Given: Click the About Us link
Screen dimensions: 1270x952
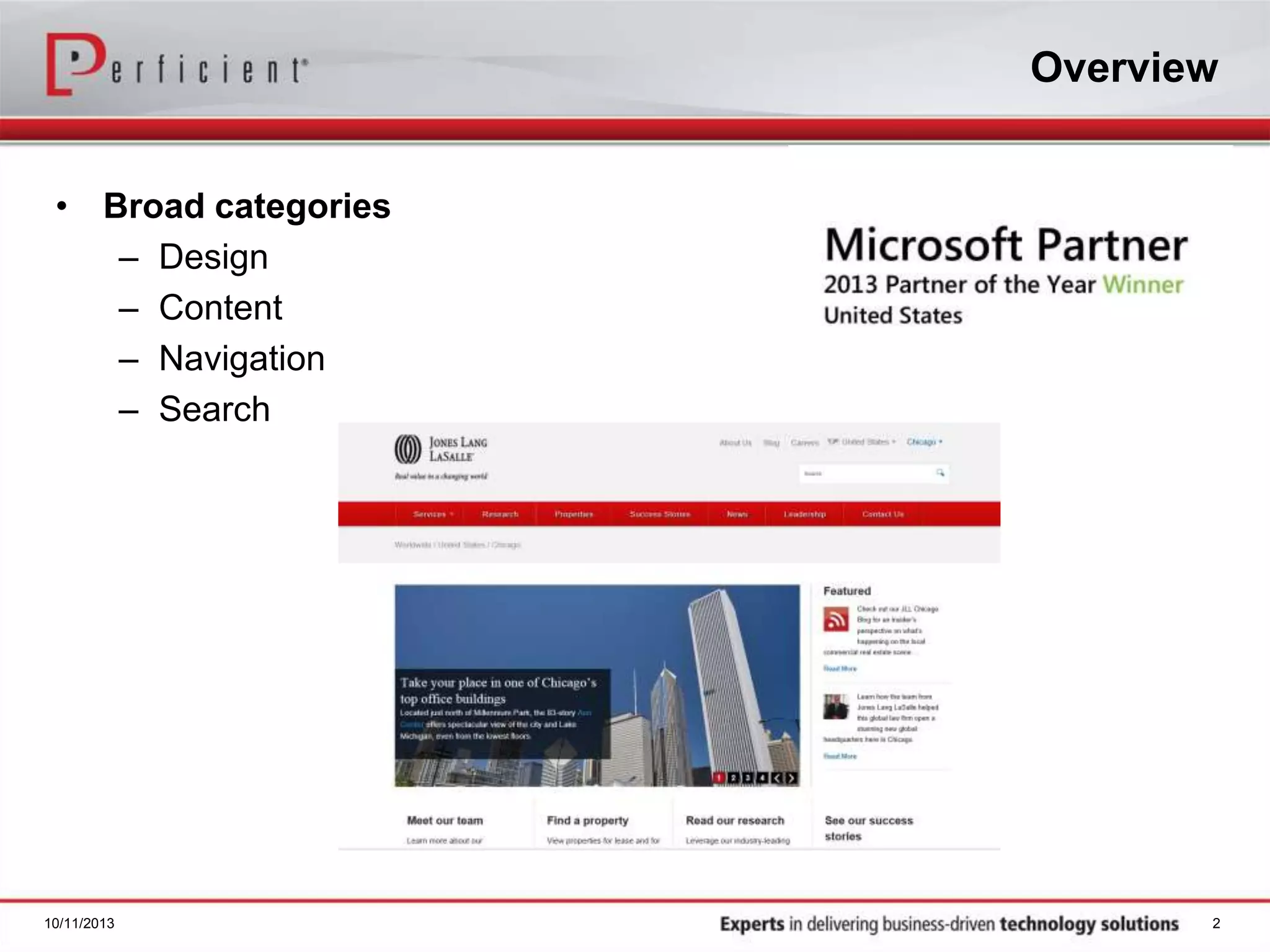Looking at the screenshot, I should pyautogui.click(x=735, y=443).
